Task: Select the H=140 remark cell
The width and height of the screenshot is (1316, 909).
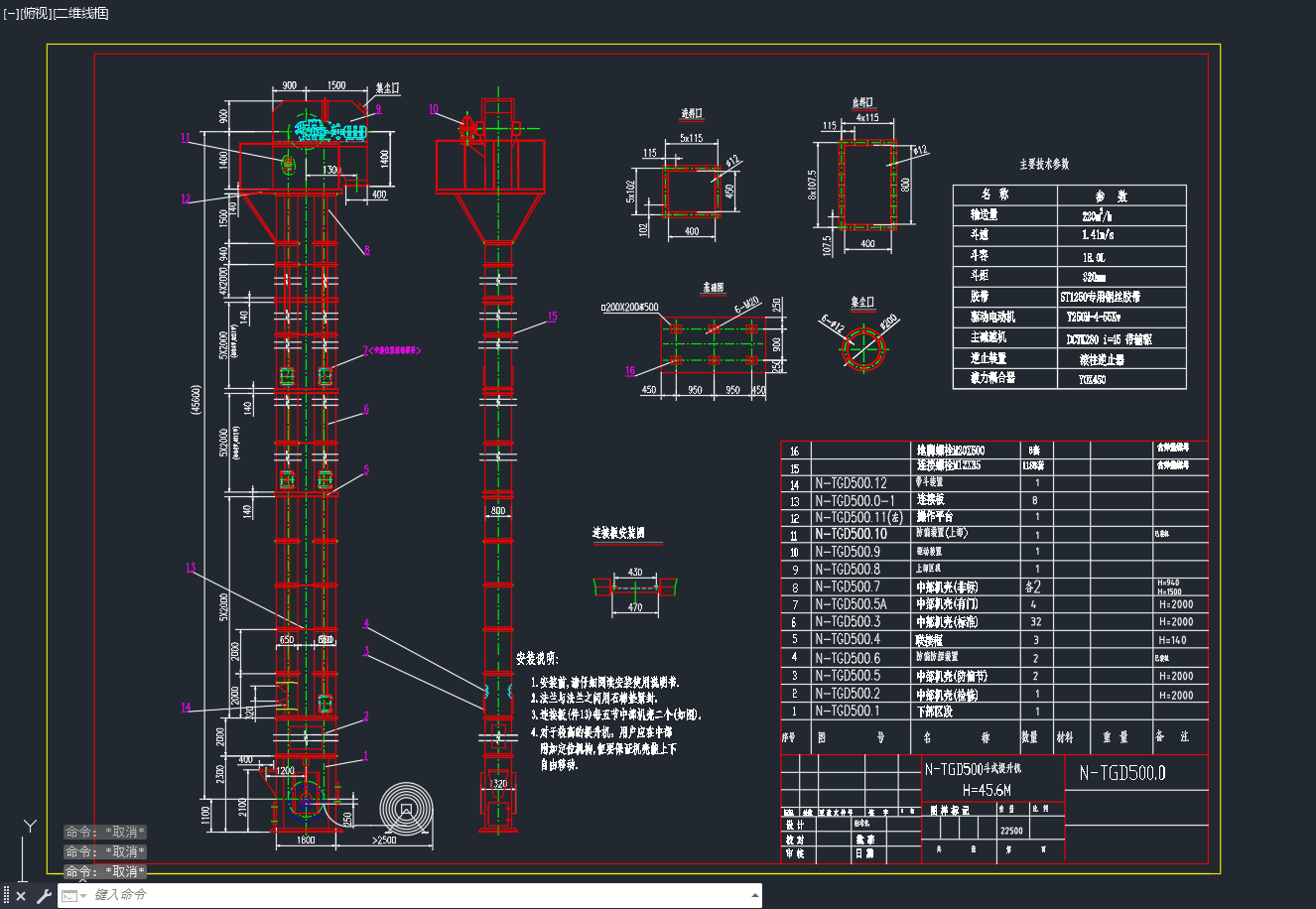Action: point(1172,640)
